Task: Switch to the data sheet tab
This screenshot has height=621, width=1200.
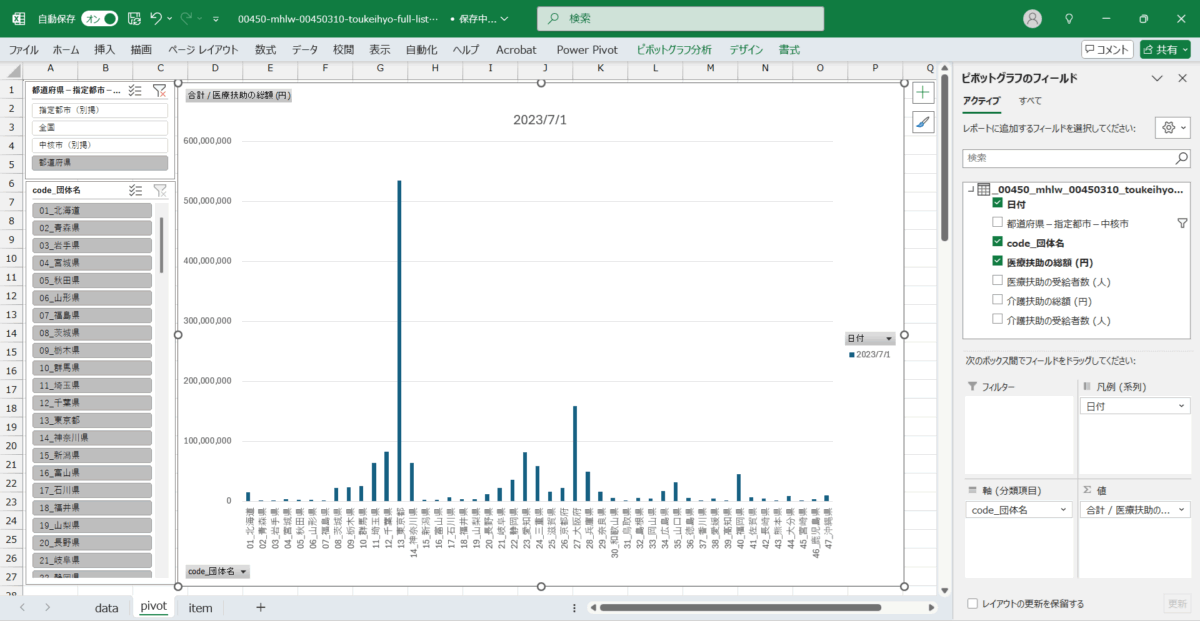Action: coord(106,607)
